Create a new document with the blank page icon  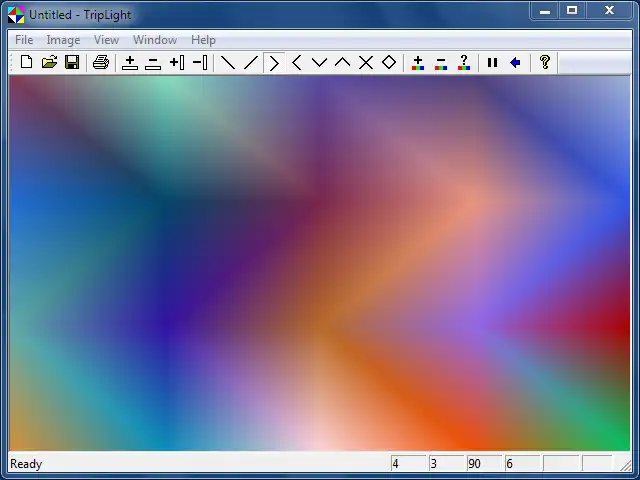pos(27,62)
